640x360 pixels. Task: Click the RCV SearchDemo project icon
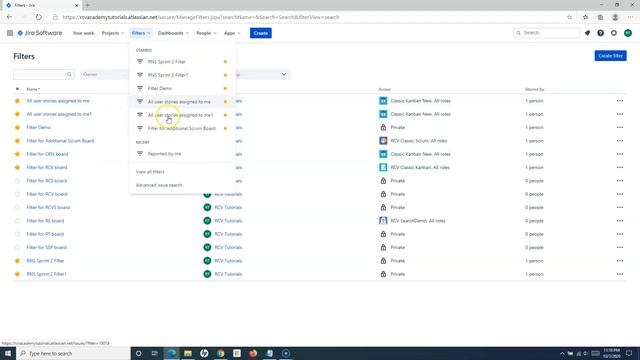click(383, 221)
